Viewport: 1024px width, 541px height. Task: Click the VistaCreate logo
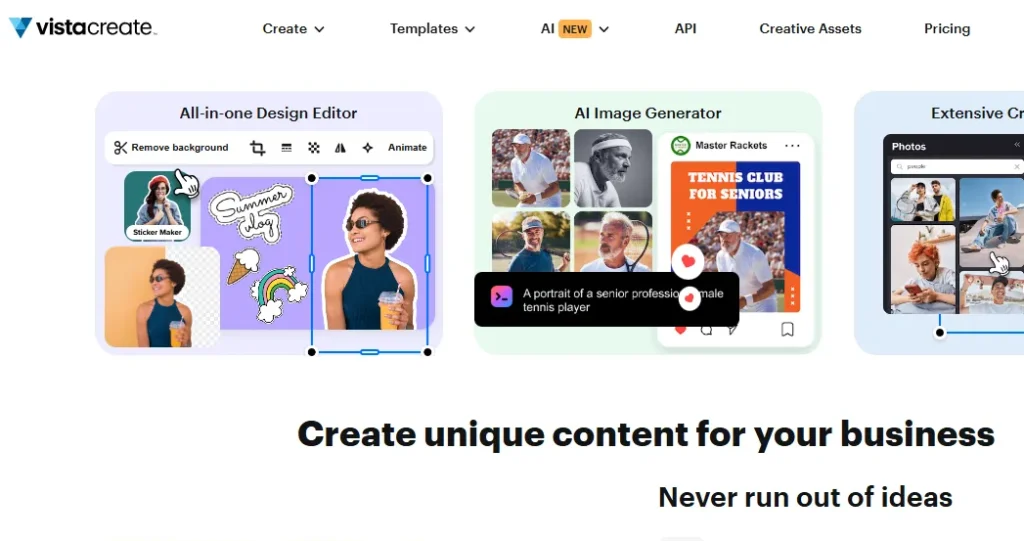click(82, 28)
